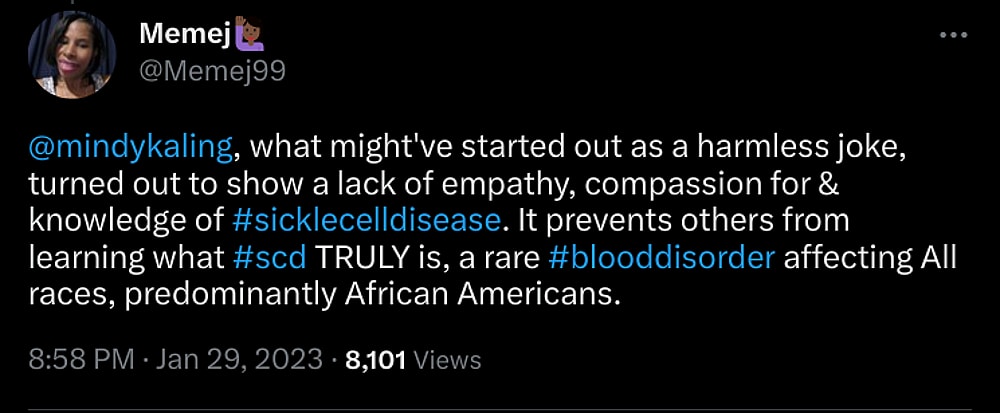The image size is (1000, 413).
Task: Click the 8,101 view count number
Action: (x=375, y=359)
